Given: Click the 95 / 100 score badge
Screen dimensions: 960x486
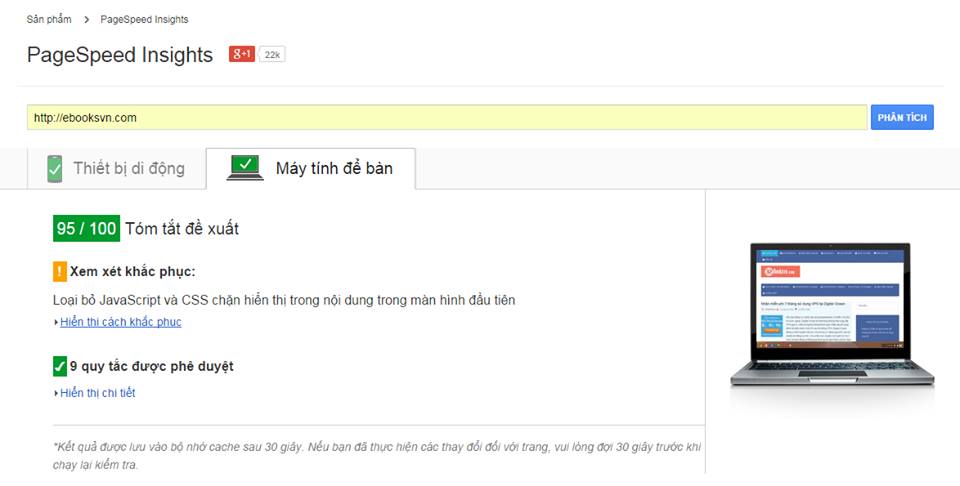Looking at the screenshot, I should 86,229.
